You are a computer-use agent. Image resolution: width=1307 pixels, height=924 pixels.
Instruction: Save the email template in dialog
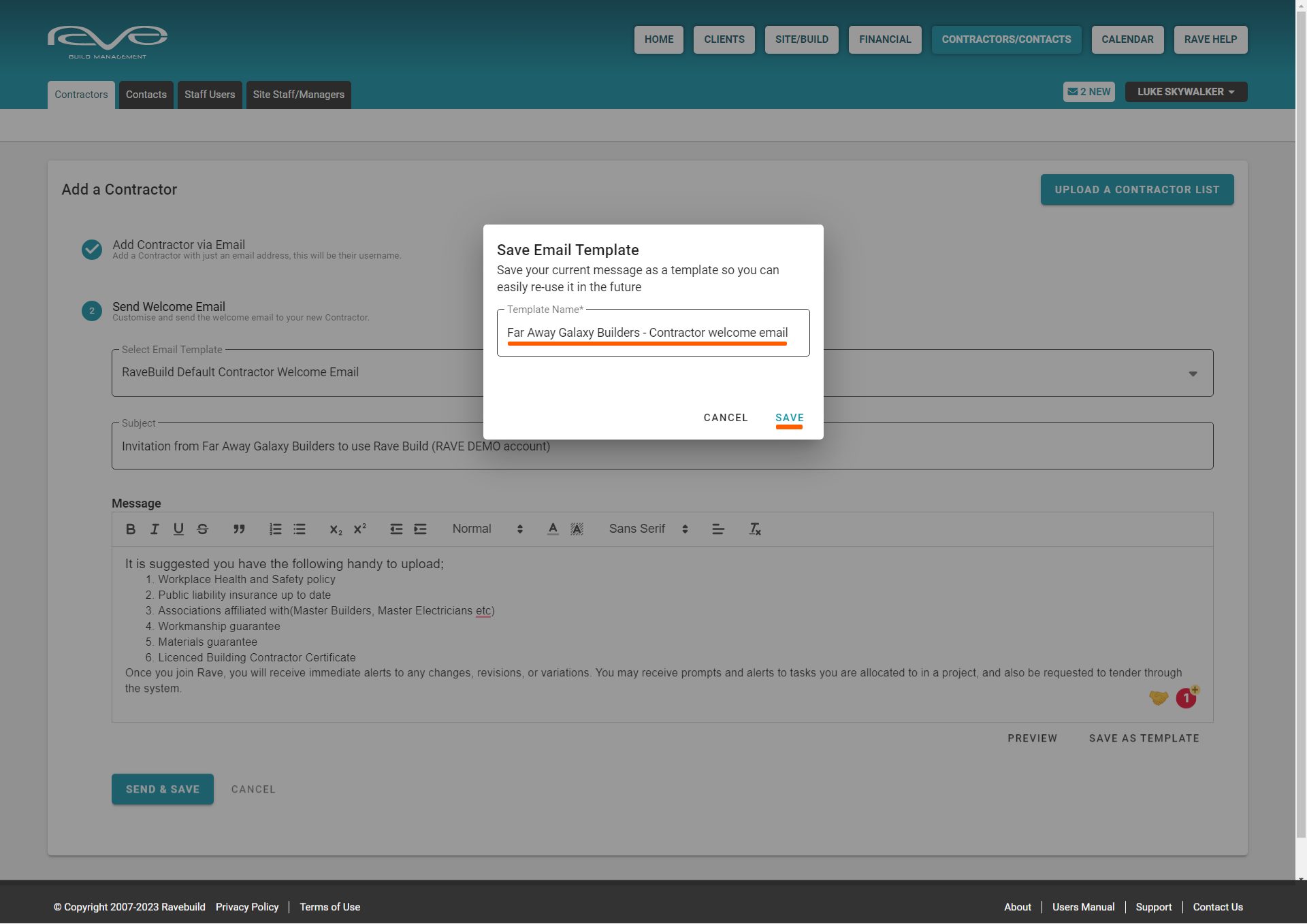pyautogui.click(x=790, y=418)
